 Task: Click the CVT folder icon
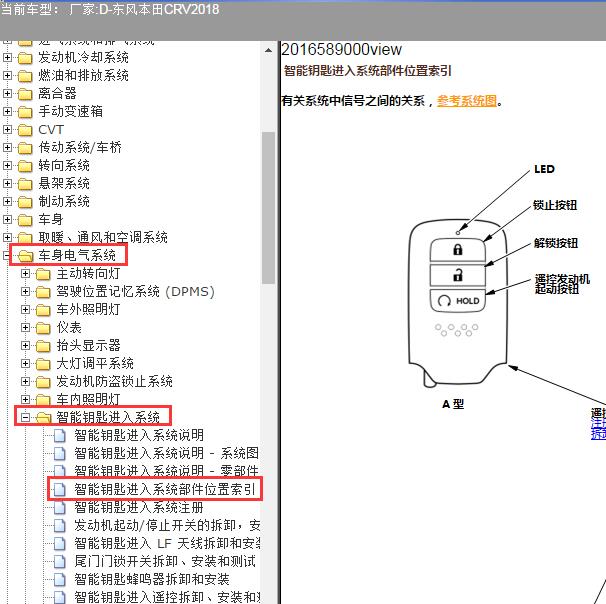pyautogui.click(x=25, y=130)
